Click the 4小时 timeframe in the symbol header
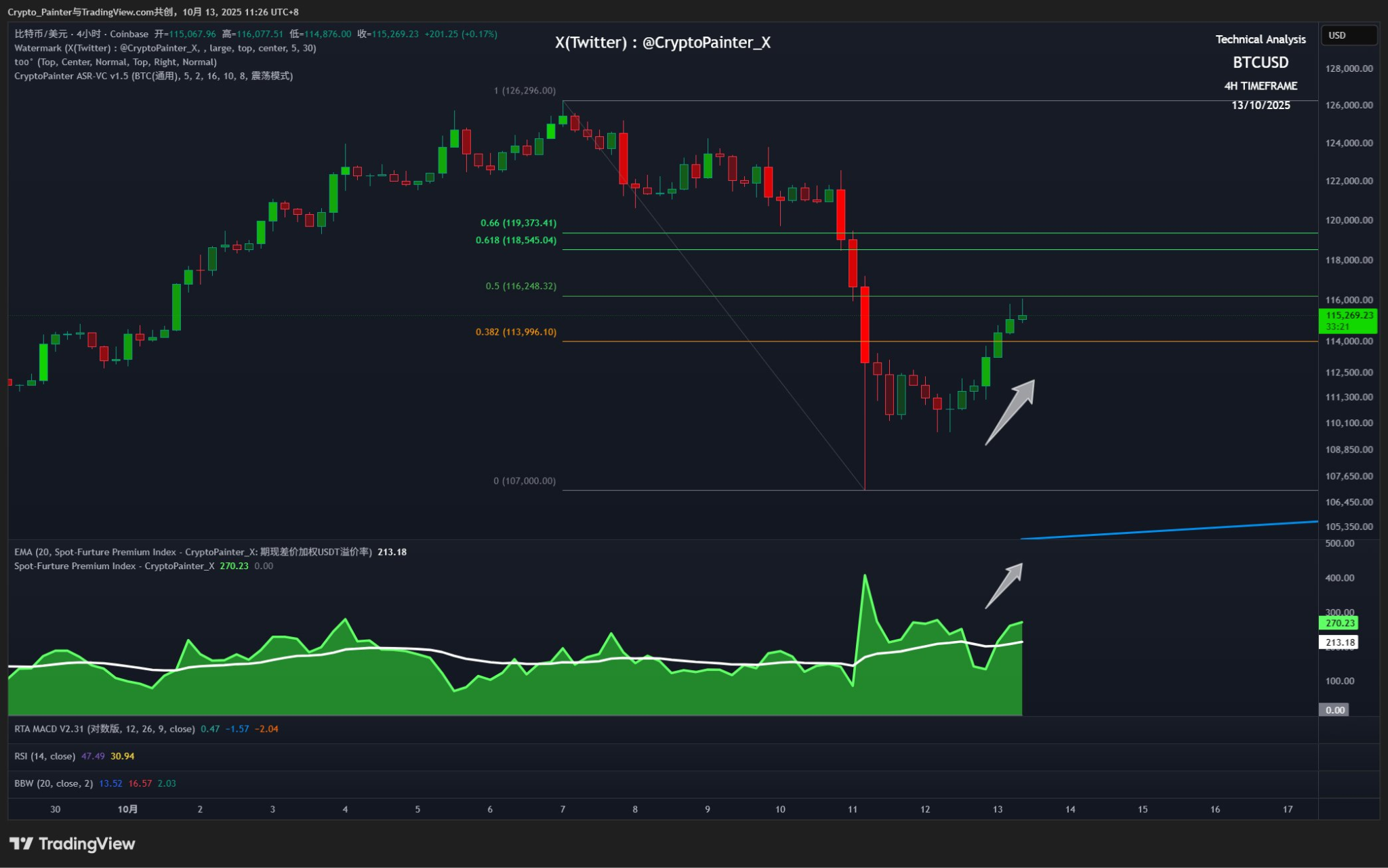Screen dimensions: 1388x868 pos(89,34)
